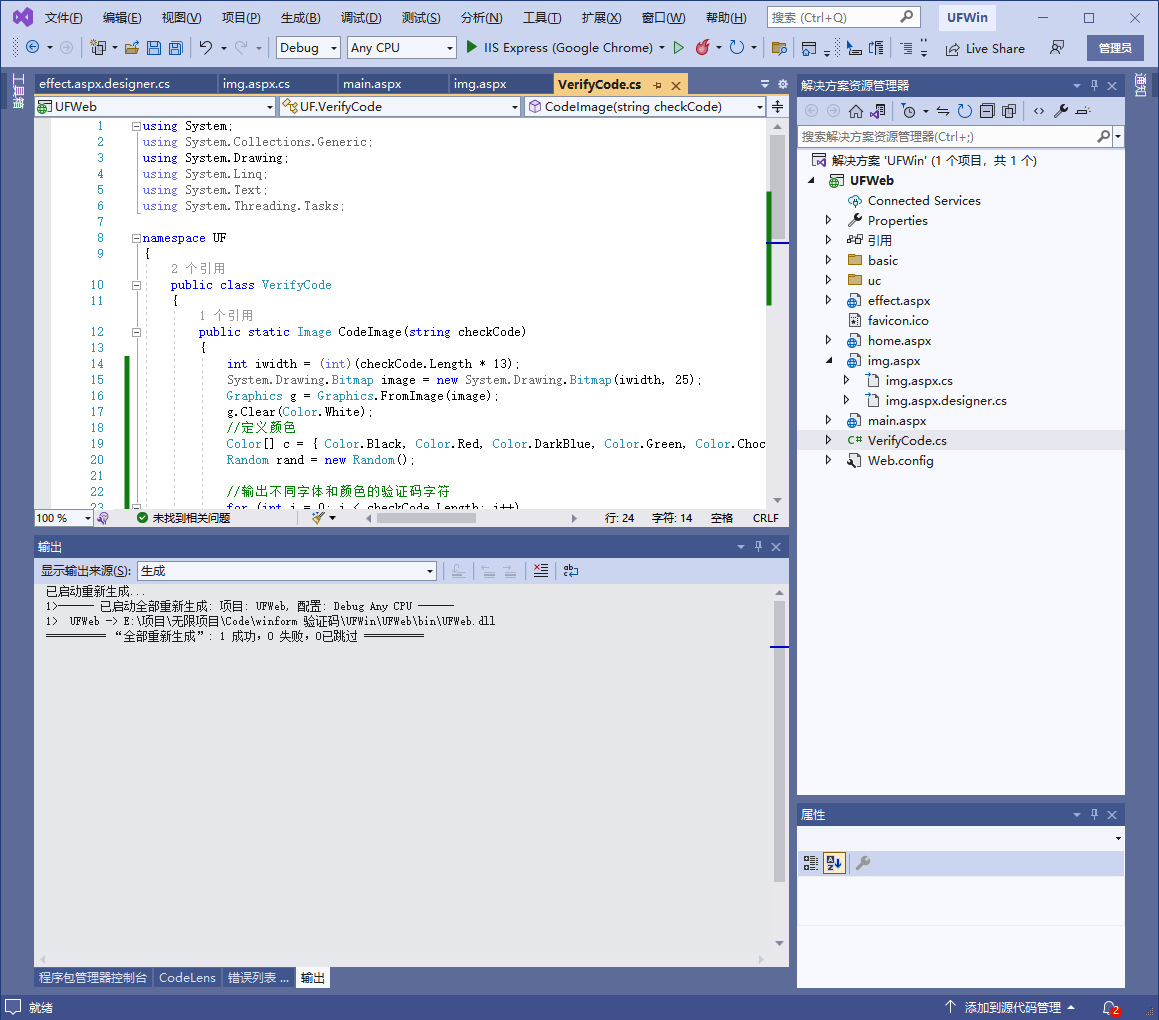Switch views with the Solution Explorer views icon
This screenshot has height=1020, width=1159.
(x=877, y=111)
